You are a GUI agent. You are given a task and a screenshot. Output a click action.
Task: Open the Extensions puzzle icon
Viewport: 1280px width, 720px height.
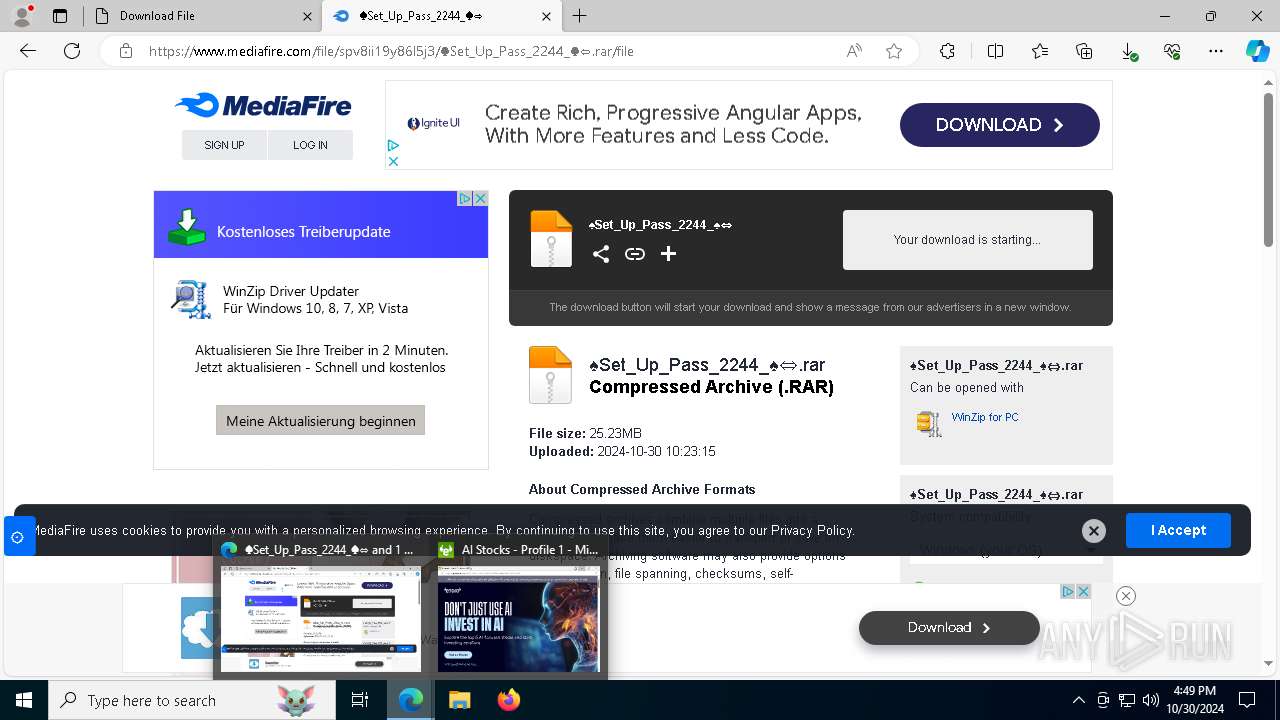(947, 51)
